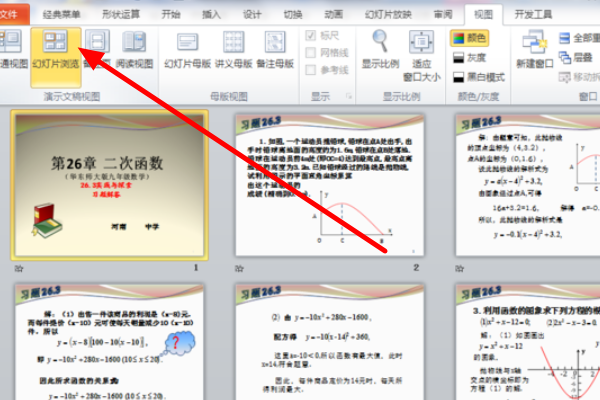
Task: Open 阅读视图 reading view
Action: (x=134, y=50)
